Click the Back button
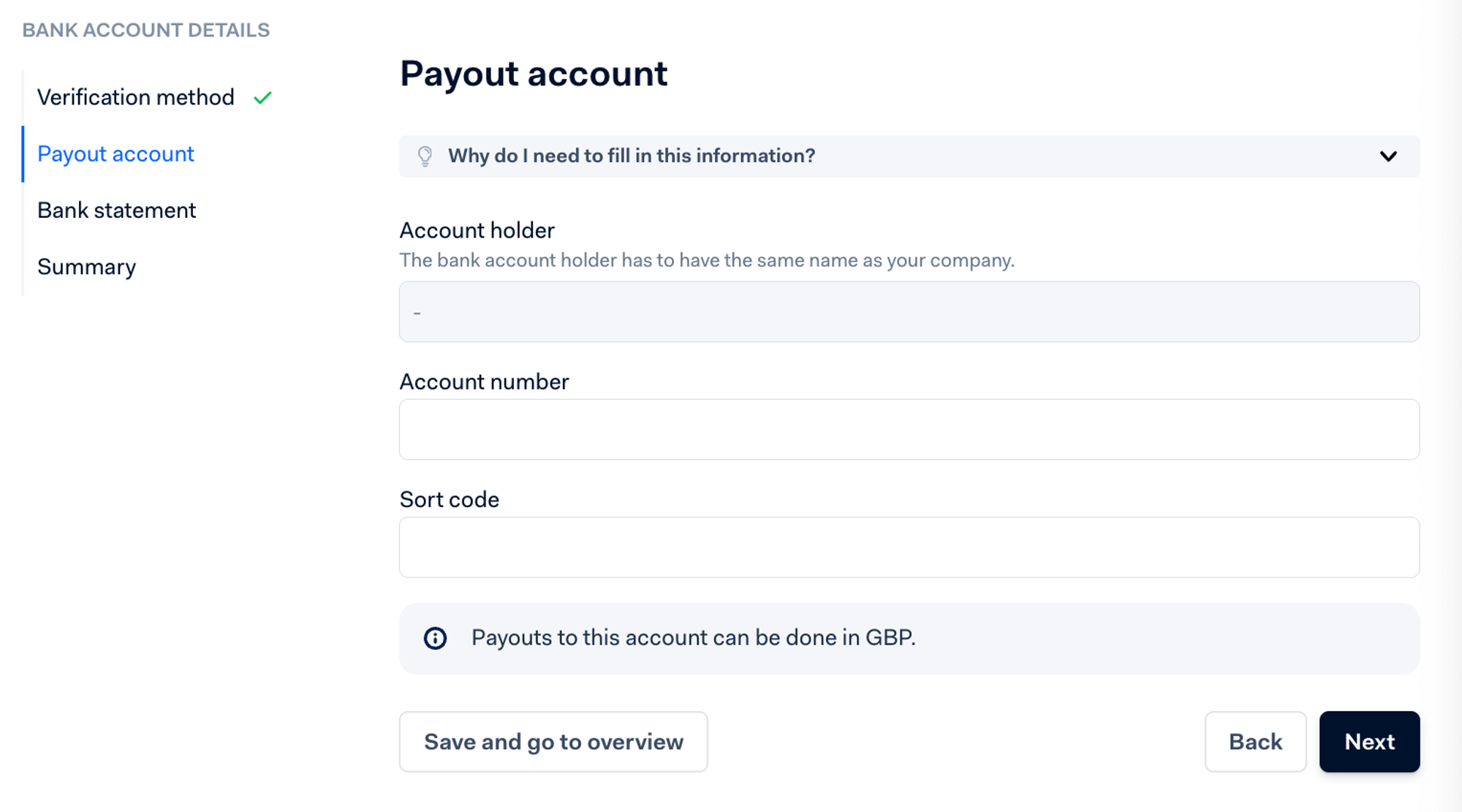The height and width of the screenshot is (812, 1462). coord(1255,742)
